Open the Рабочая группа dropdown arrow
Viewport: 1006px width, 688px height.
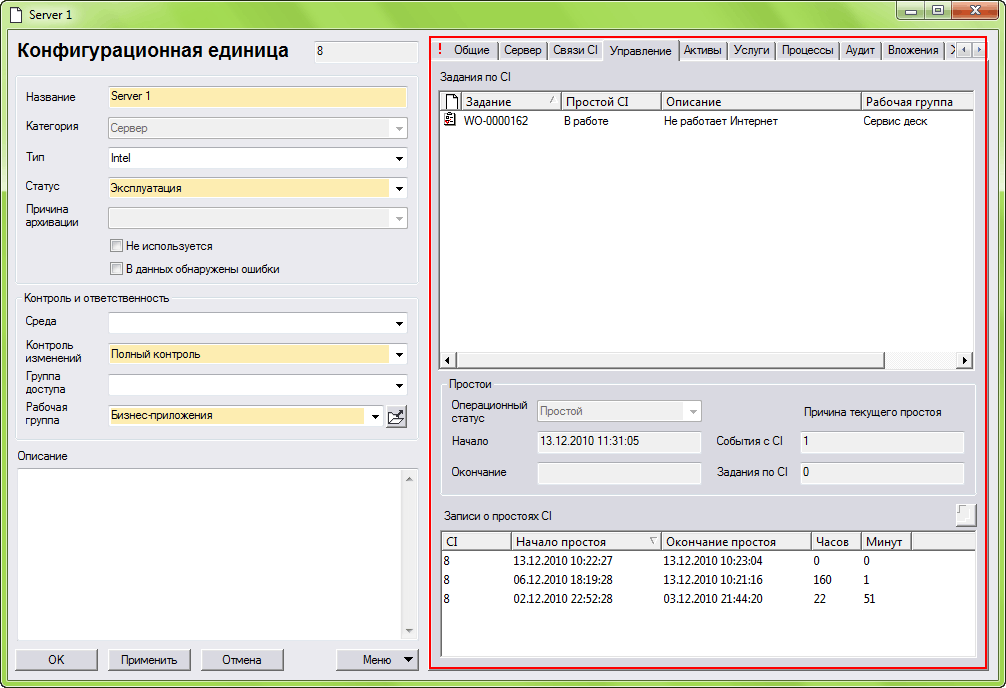[x=375, y=416]
